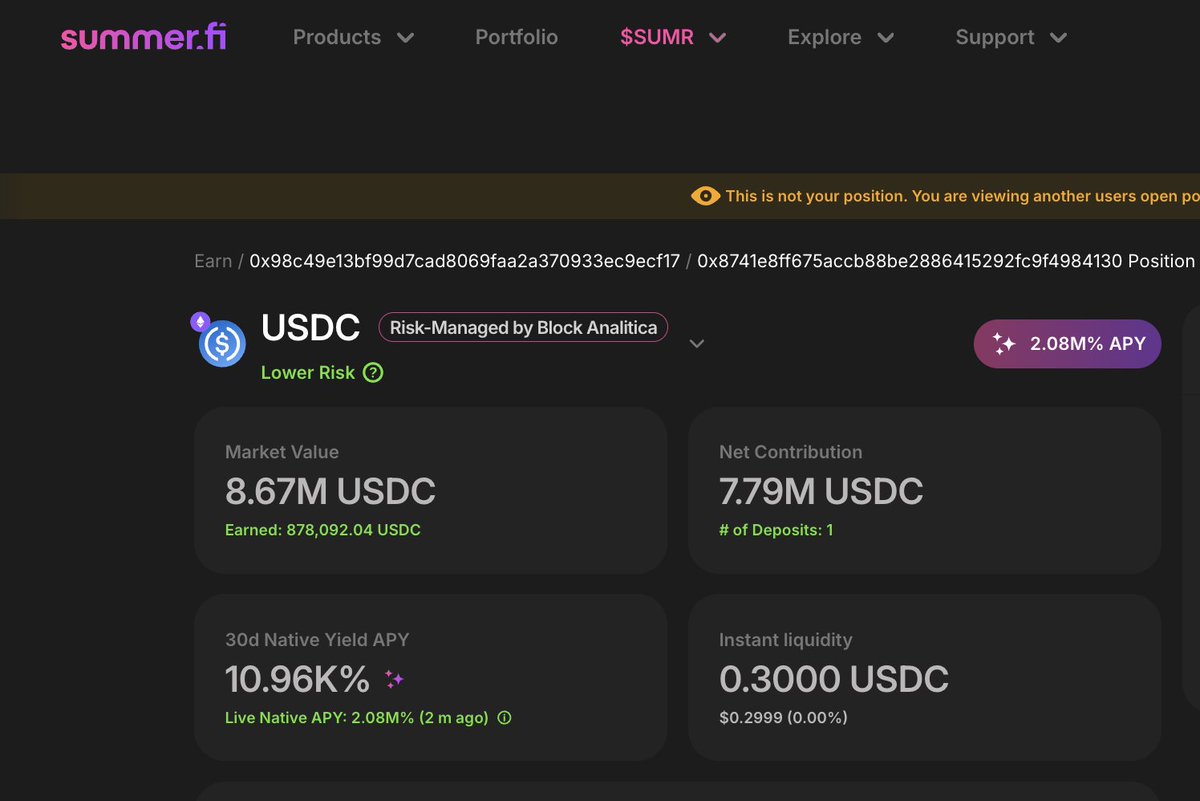1200x801 pixels.
Task: Expand the Explore menu
Action: [841, 38]
